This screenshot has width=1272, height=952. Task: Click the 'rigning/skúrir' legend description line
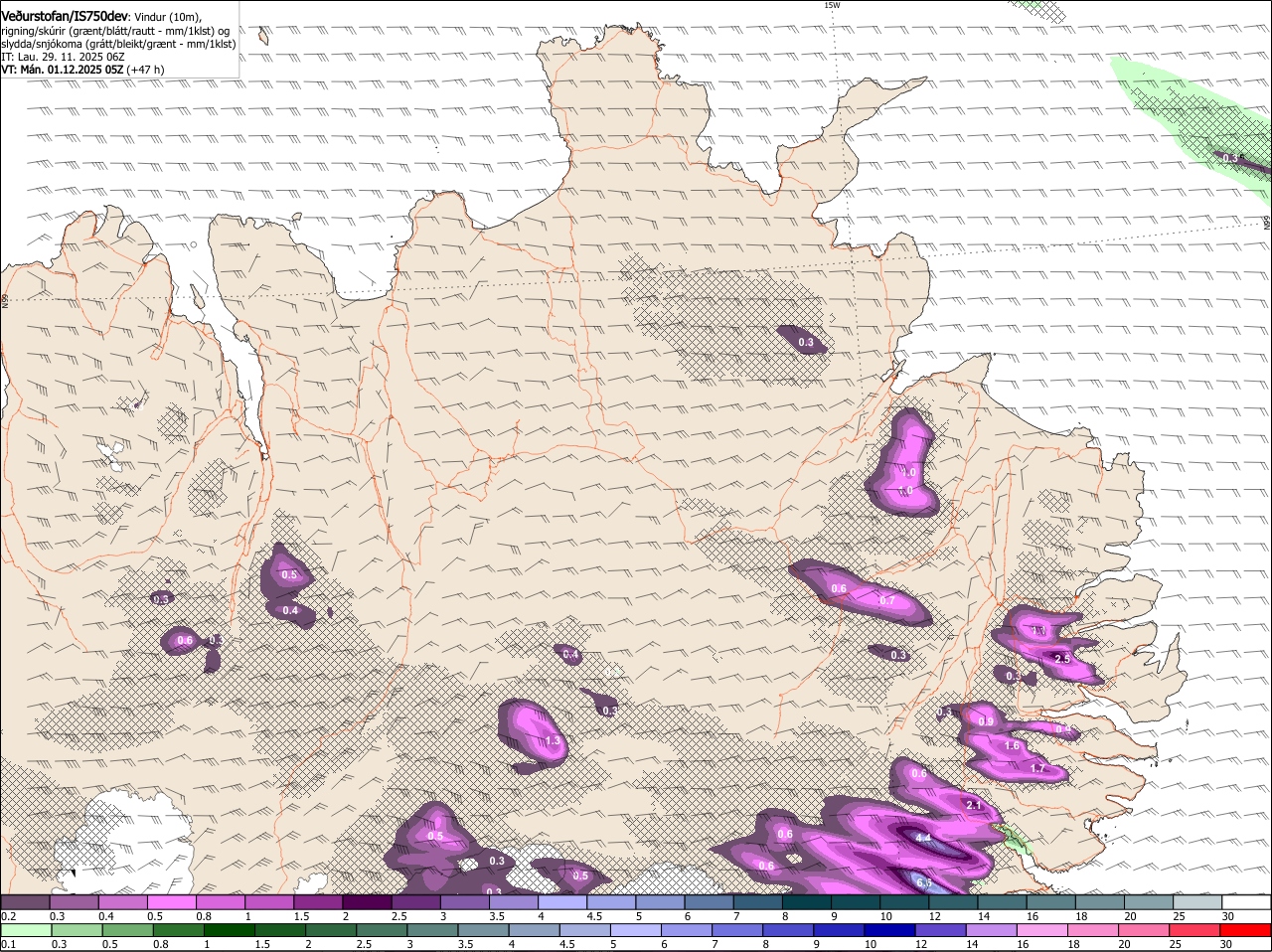tap(114, 30)
